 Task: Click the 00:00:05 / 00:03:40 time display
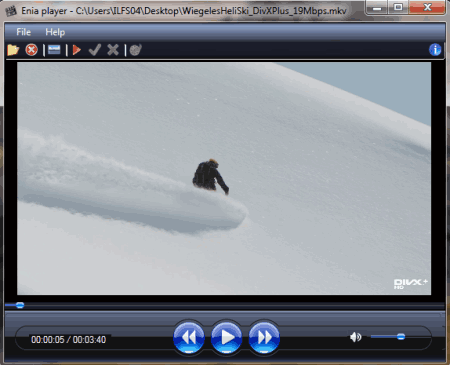(69, 340)
